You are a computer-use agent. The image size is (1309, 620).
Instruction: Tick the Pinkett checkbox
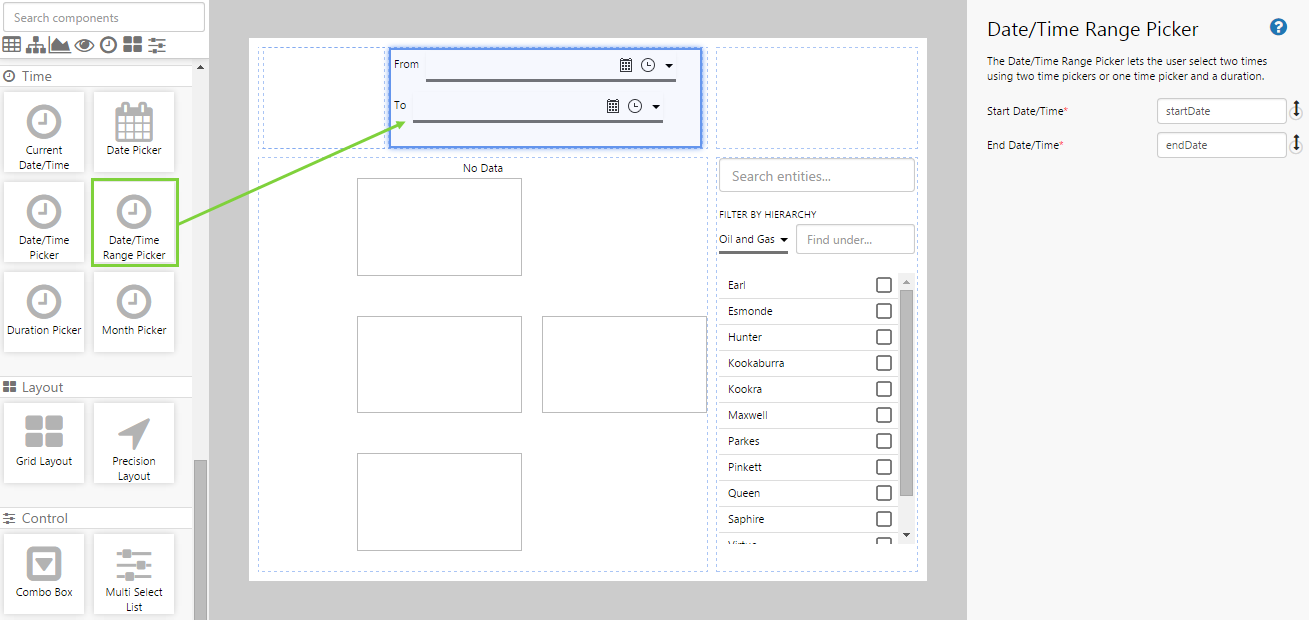click(884, 467)
